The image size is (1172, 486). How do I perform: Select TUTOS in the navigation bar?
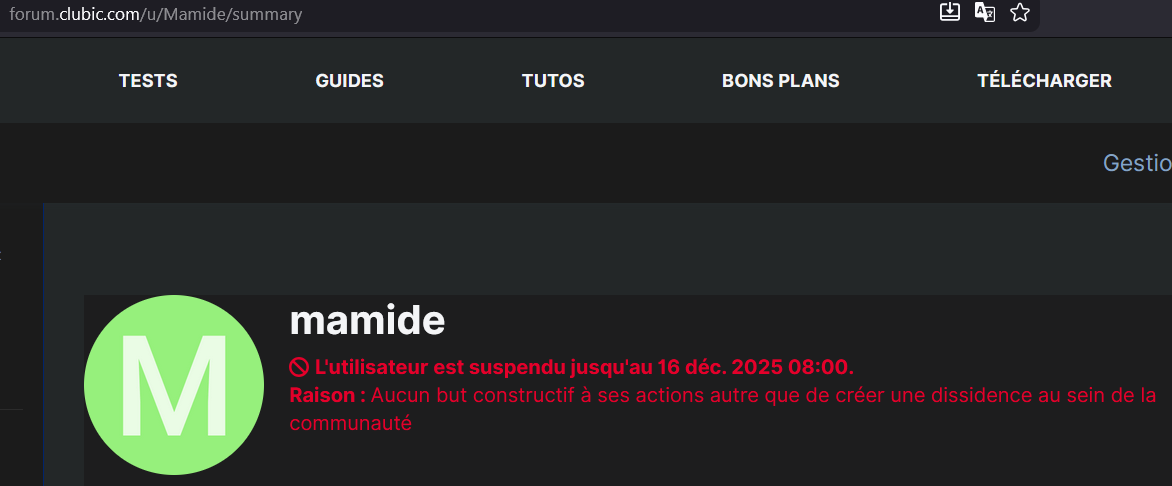click(x=553, y=81)
